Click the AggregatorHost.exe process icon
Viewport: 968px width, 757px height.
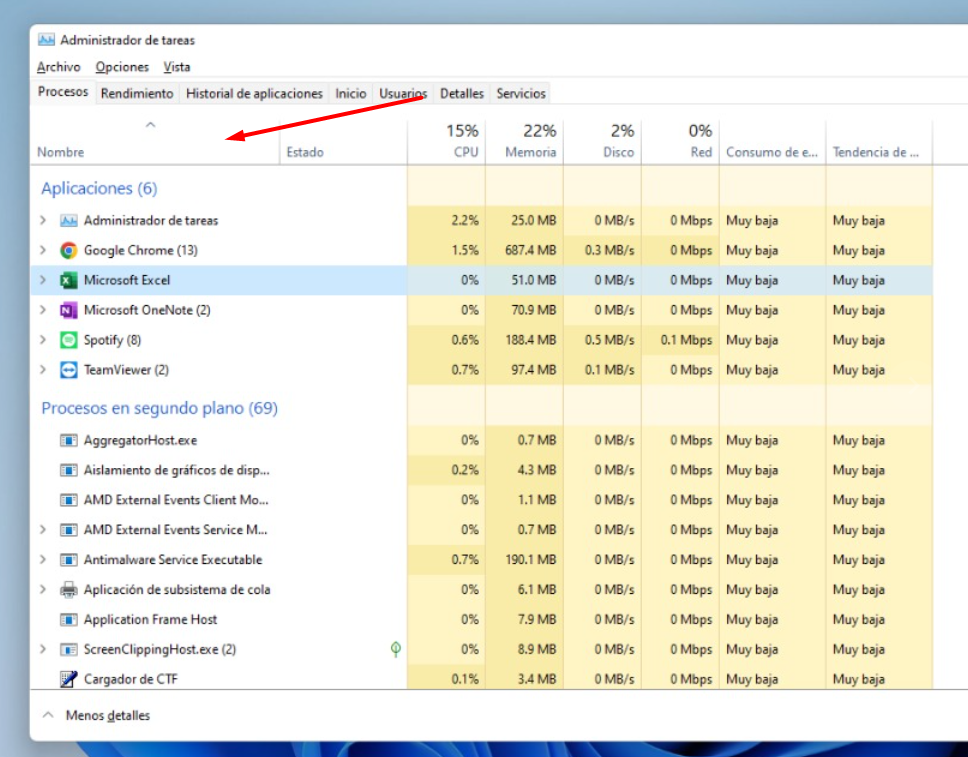[69, 440]
